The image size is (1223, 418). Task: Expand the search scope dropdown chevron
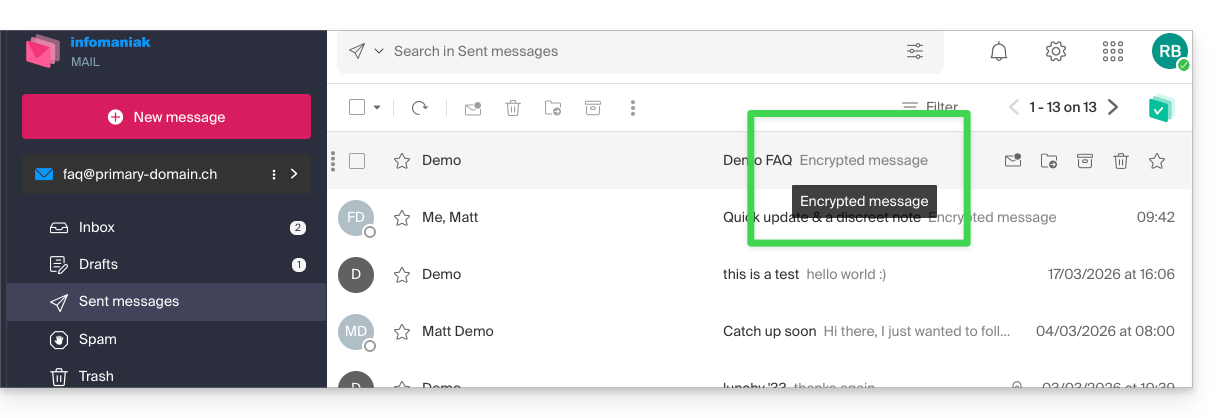click(x=379, y=51)
